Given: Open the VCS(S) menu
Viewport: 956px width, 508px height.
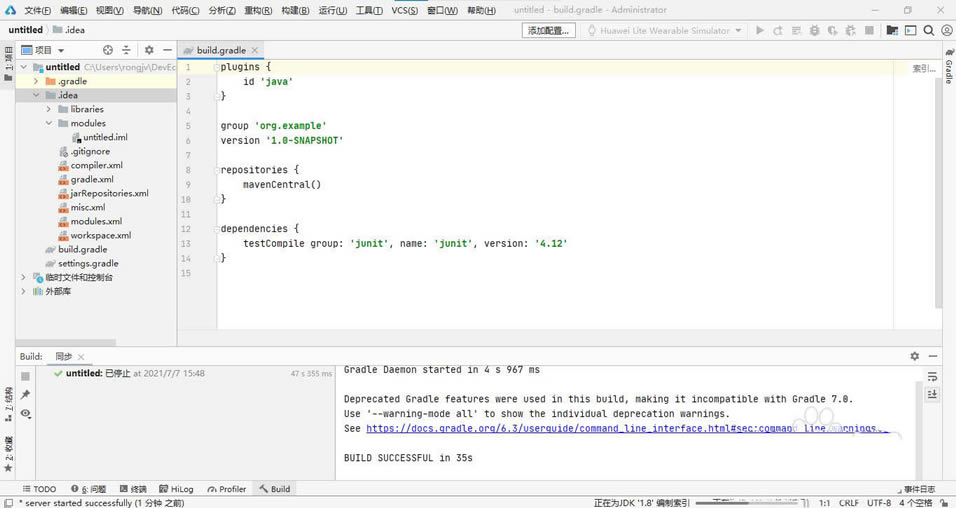Looking at the screenshot, I should (x=405, y=10).
